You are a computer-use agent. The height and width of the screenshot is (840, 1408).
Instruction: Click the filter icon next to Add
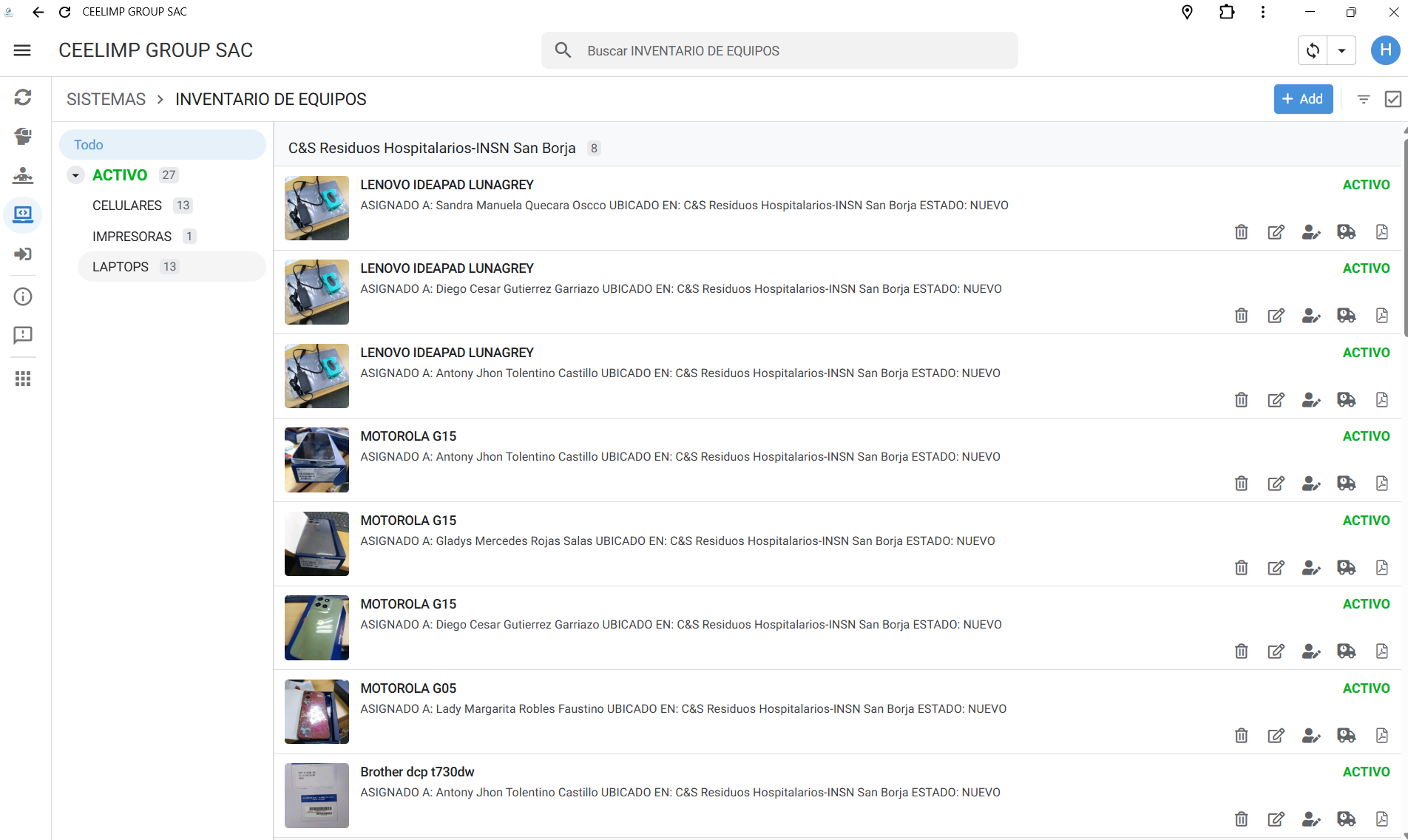click(1364, 99)
